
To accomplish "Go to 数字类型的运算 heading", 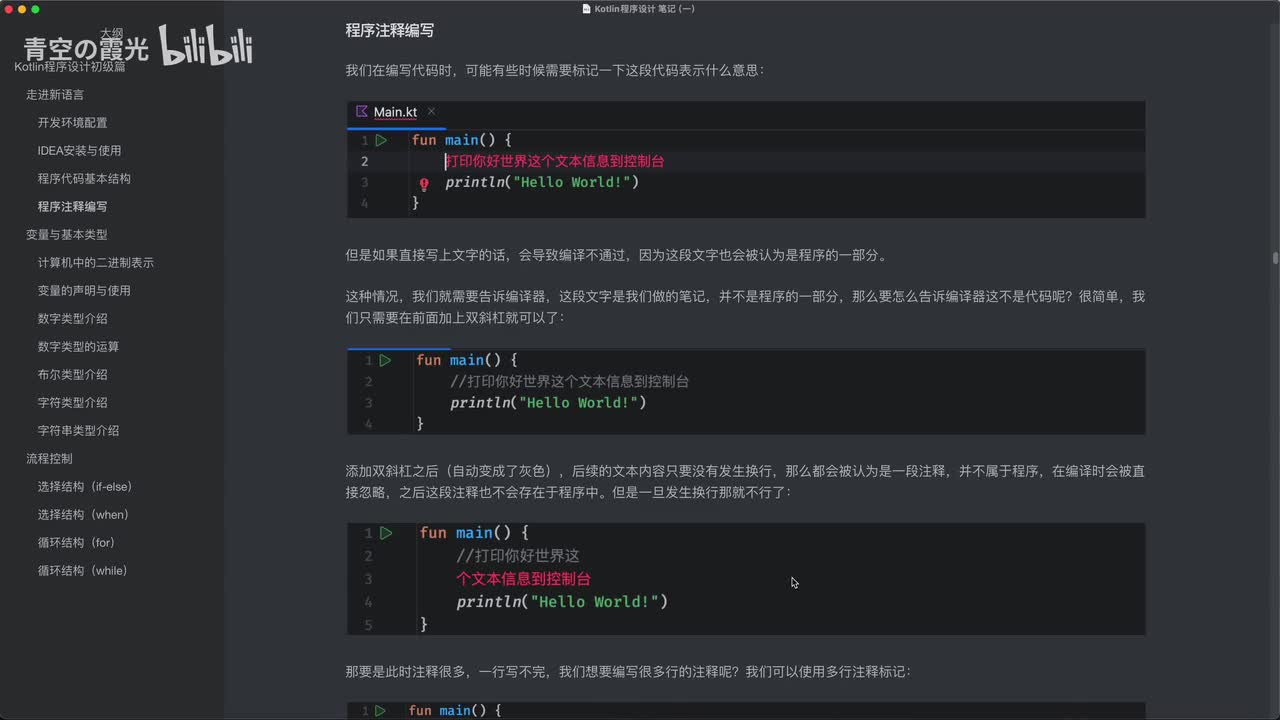I will pos(78,347).
